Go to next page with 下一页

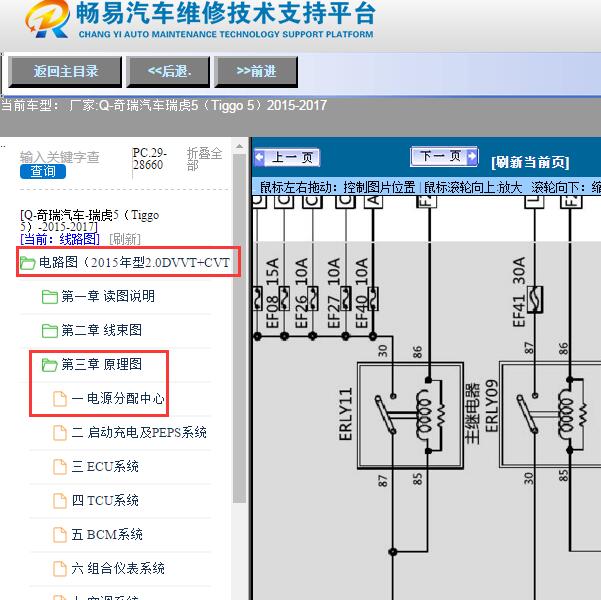(444, 156)
